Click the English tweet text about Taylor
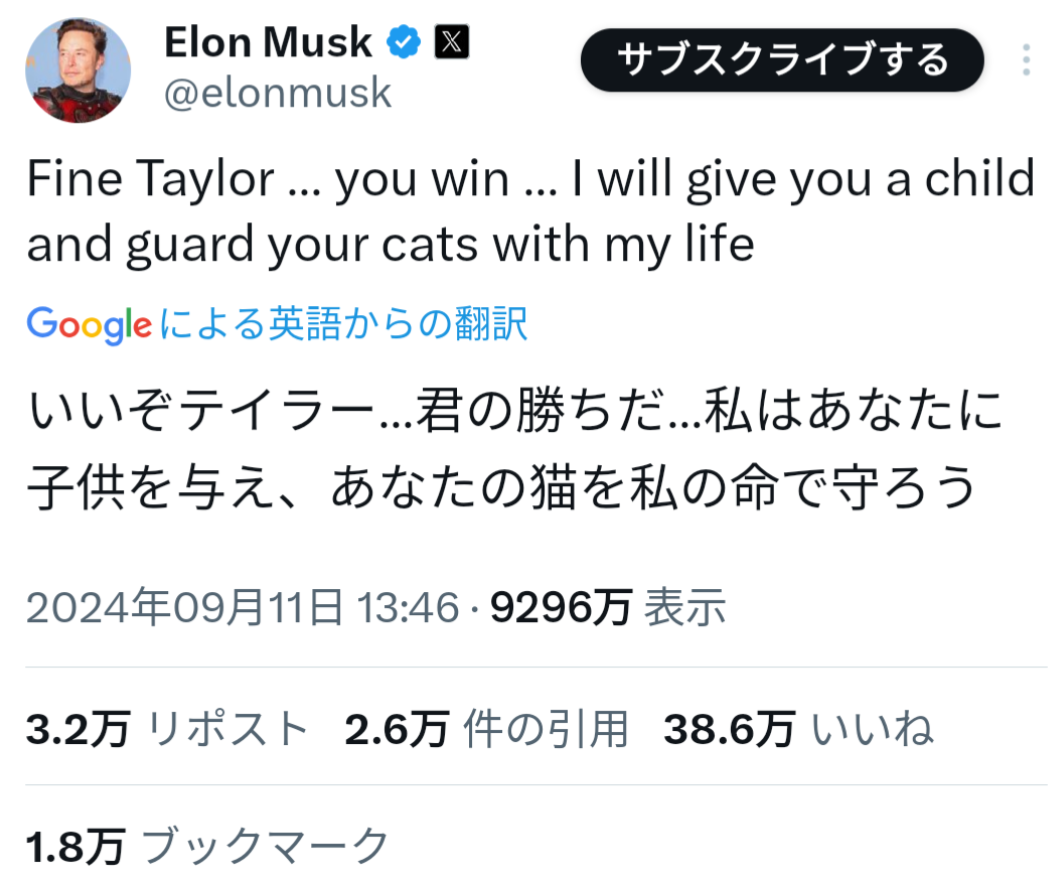Screen dimensions: 1056x886 (x=531, y=211)
